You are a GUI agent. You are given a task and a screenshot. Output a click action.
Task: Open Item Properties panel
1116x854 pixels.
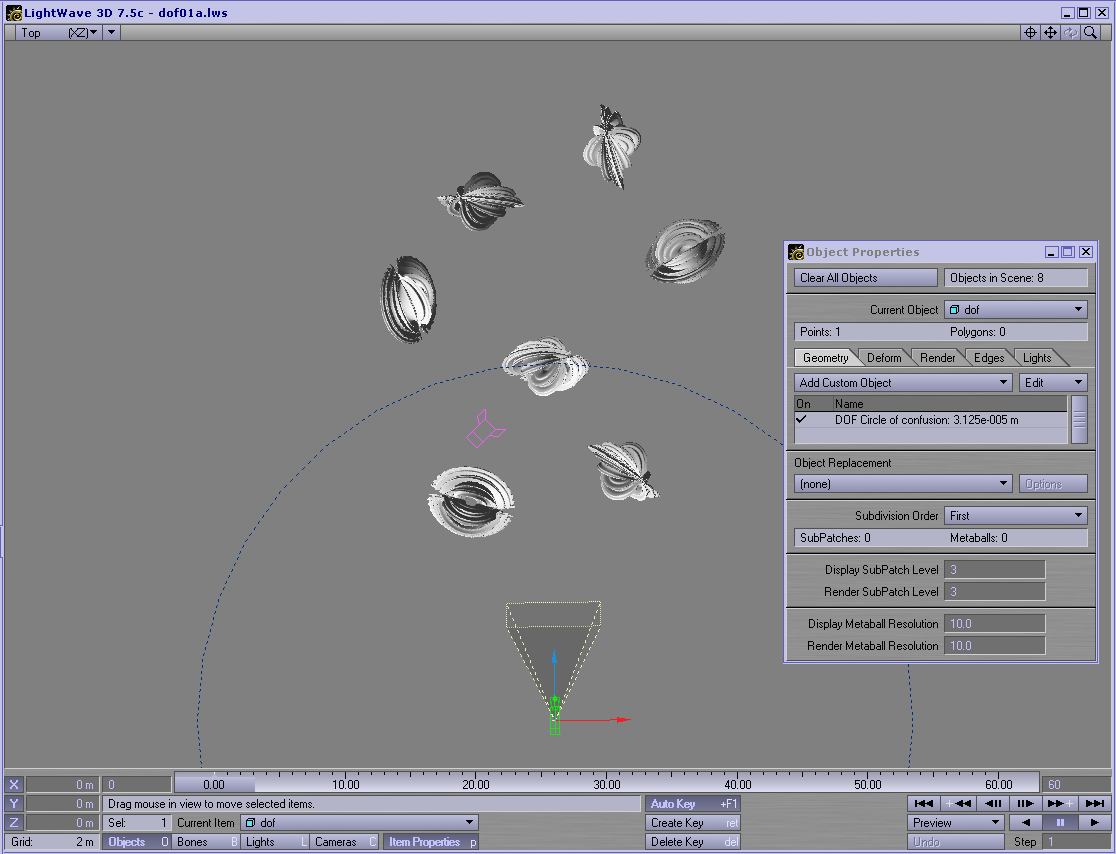[431, 842]
